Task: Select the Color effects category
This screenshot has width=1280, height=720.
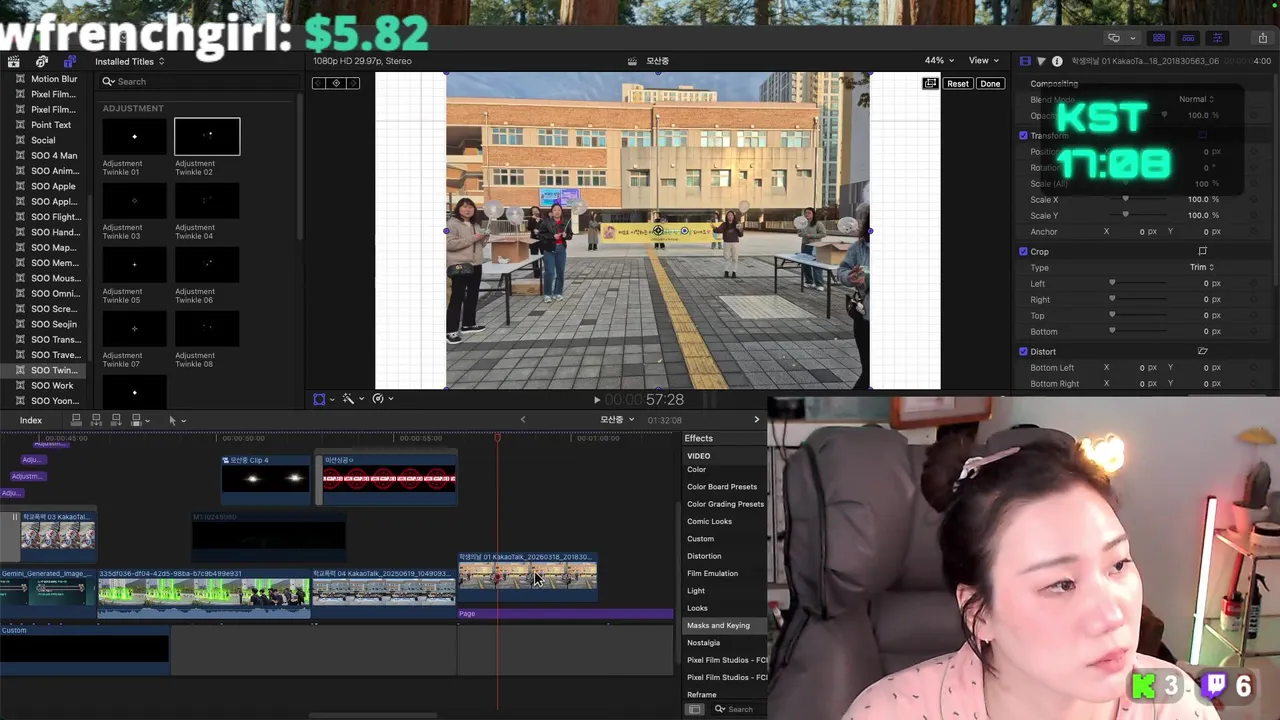Action: [x=696, y=469]
